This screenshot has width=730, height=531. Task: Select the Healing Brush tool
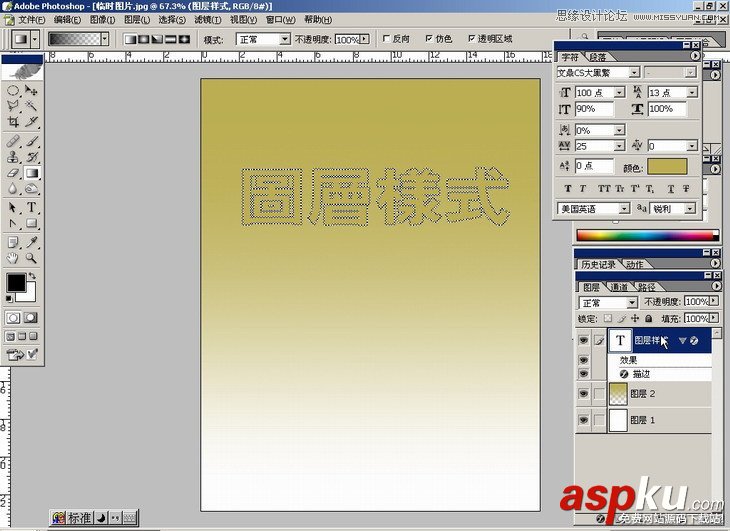coord(13,141)
